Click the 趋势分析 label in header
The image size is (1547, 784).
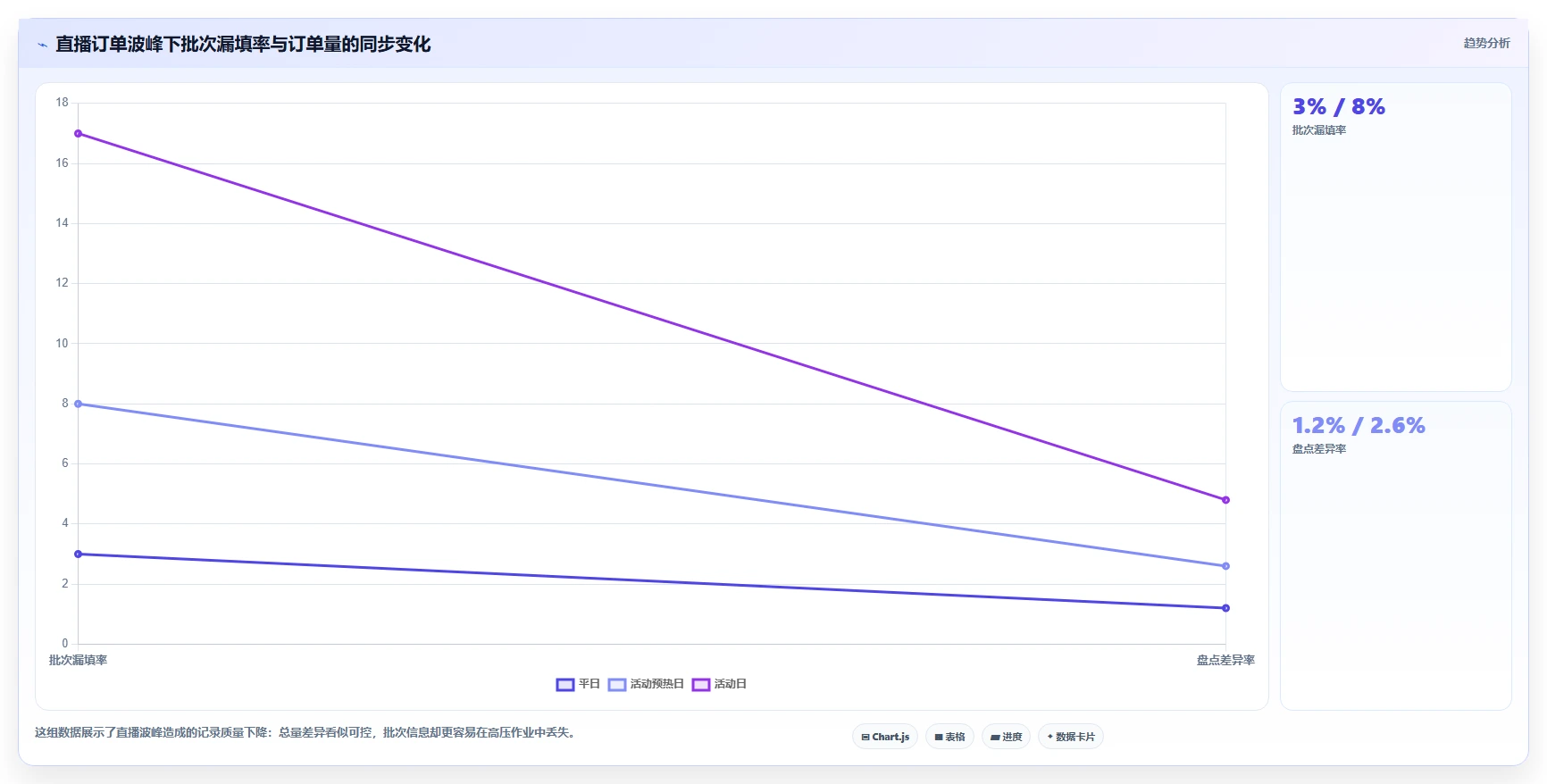coord(1486,43)
